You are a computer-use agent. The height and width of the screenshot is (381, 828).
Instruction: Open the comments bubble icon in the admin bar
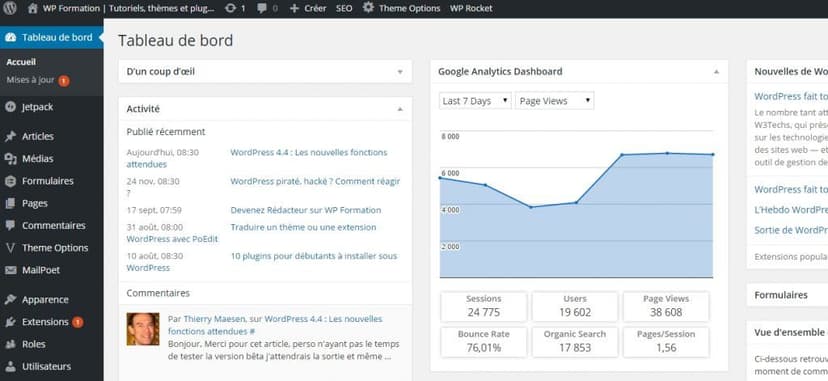(x=262, y=8)
